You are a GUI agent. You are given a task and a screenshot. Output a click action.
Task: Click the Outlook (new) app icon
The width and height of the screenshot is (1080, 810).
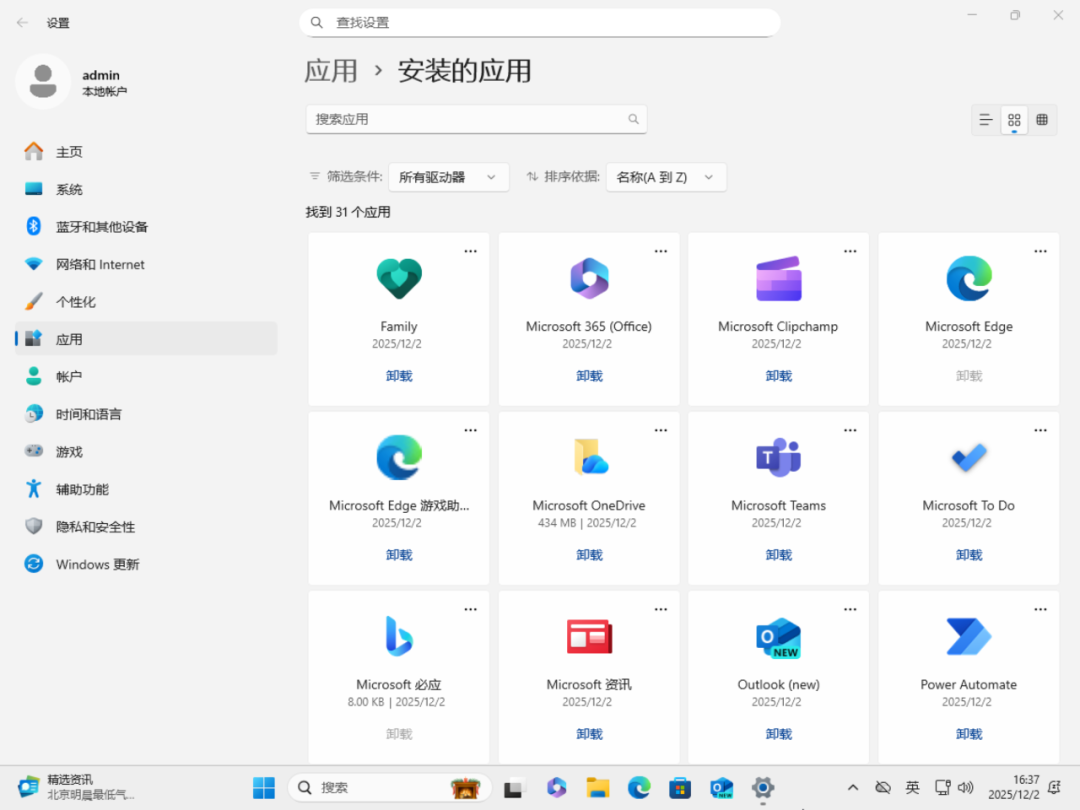point(778,638)
